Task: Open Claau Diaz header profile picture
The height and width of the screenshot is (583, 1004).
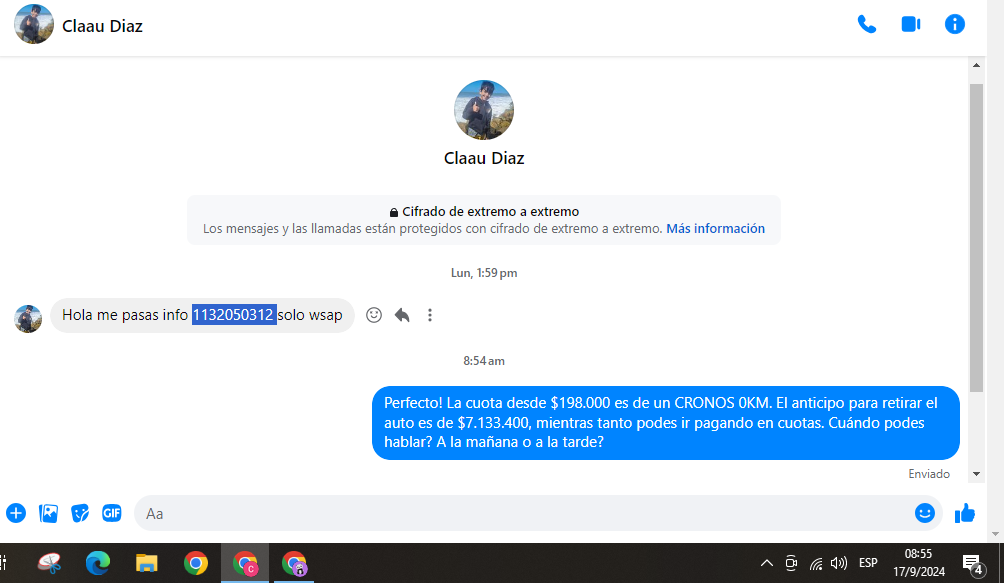Action: pyautogui.click(x=34, y=24)
